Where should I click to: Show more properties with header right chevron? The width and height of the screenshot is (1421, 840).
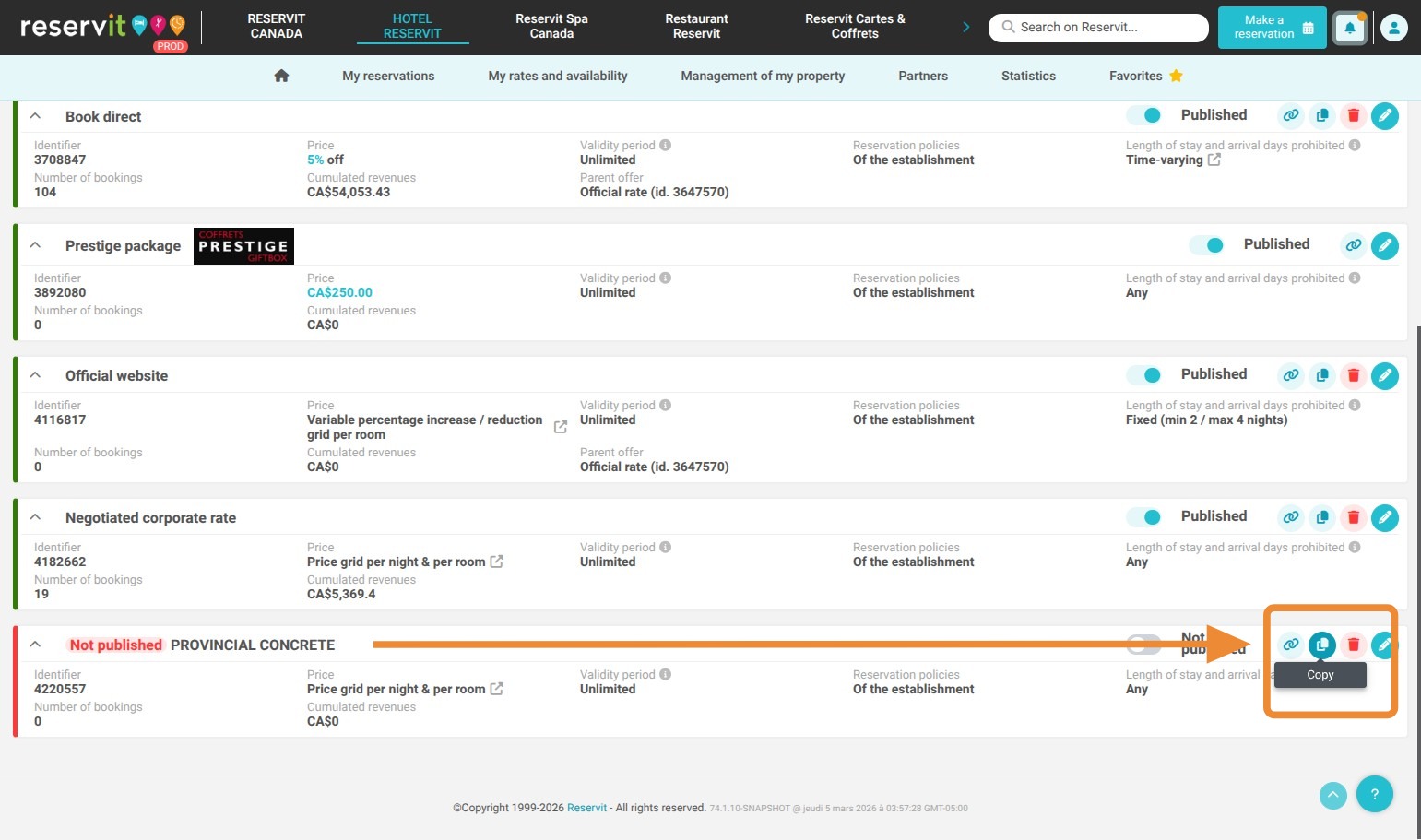click(x=965, y=27)
